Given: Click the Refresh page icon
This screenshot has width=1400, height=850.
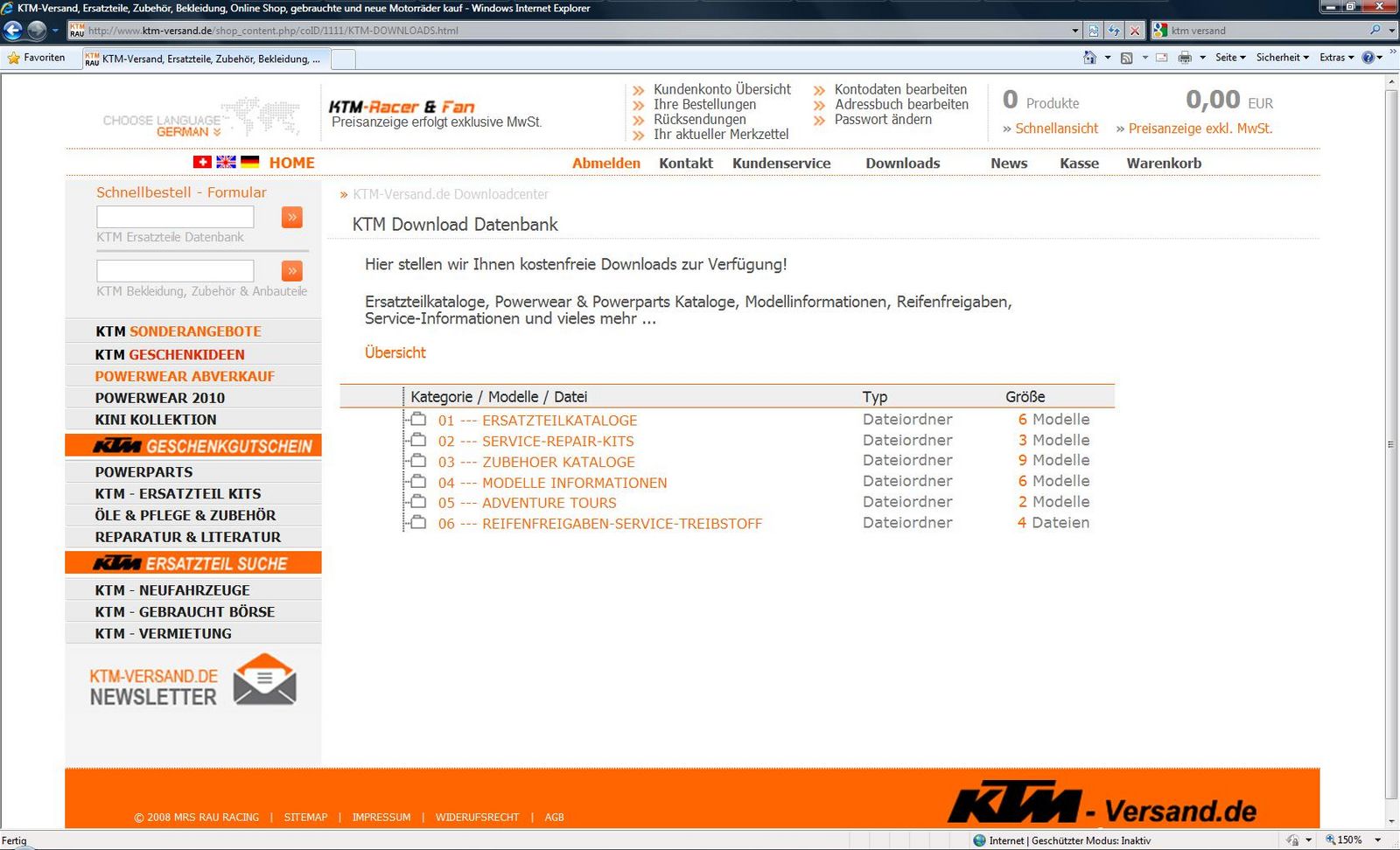Looking at the screenshot, I should [x=1114, y=31].
